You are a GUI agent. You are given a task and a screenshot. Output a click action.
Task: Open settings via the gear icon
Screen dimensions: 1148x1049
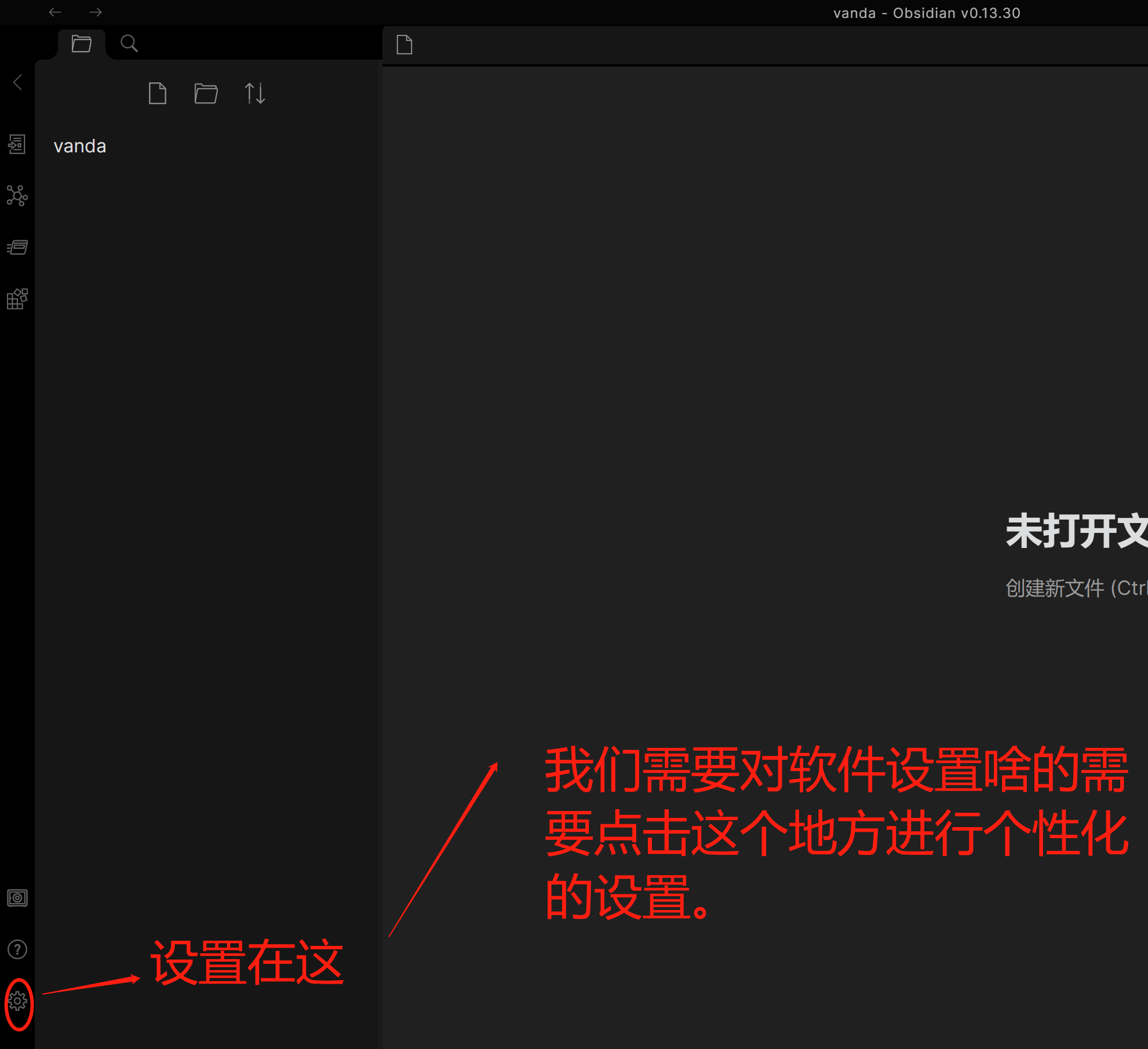(17, 1002)
